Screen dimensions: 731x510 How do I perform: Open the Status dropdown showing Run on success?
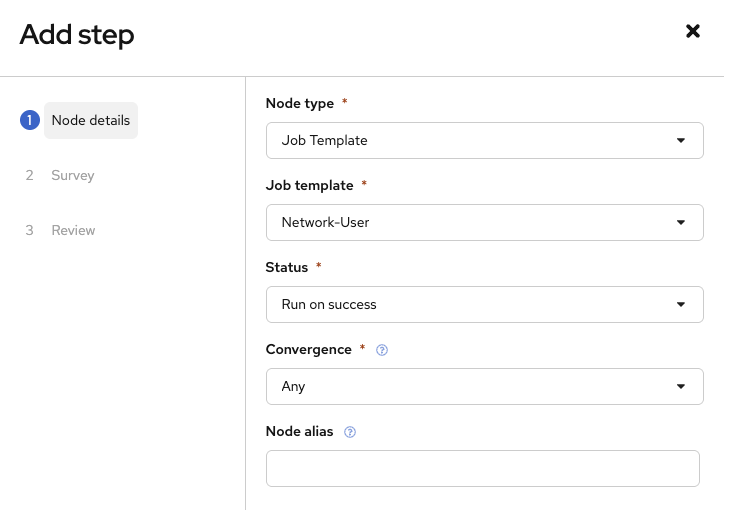[484, 304]
